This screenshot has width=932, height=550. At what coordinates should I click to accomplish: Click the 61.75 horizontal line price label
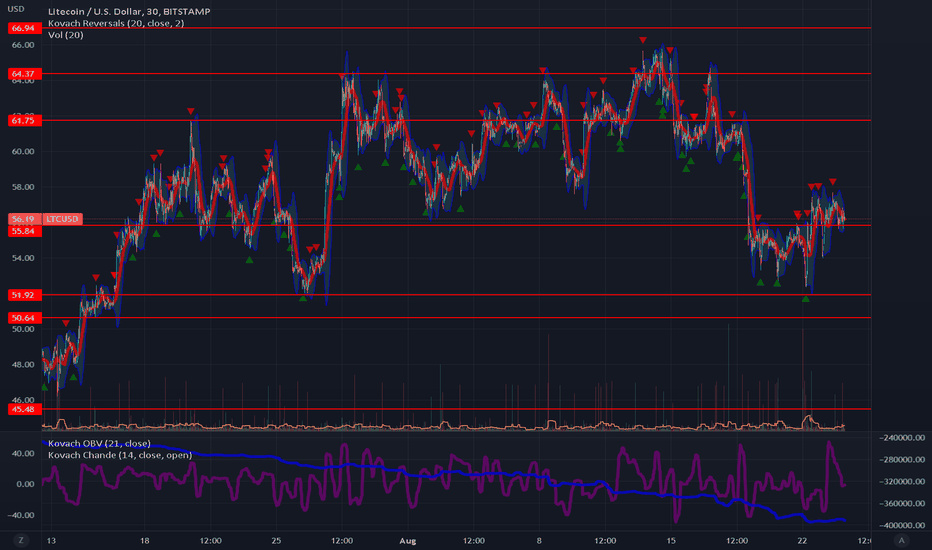point(25,120)
